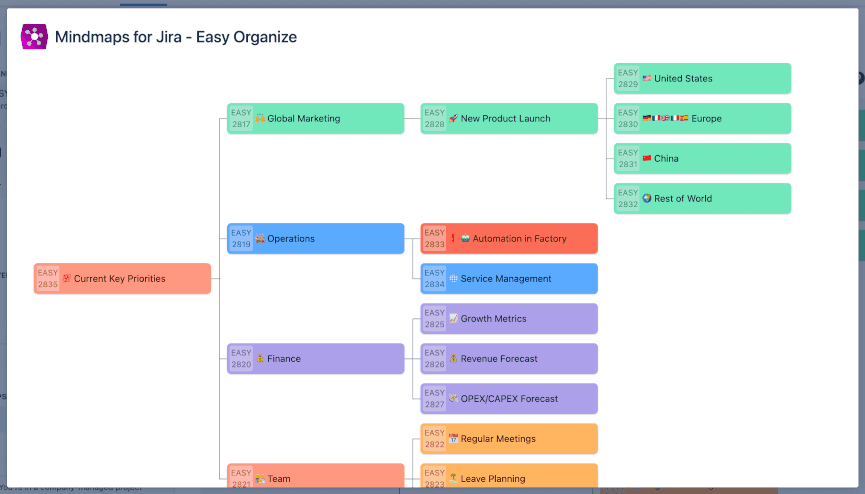Image resolution: width=865 pixels, height=494 pixels.
Task: Click the flying money icon on OPEX/CAPEX Forecast
Action: pos(453,398)
